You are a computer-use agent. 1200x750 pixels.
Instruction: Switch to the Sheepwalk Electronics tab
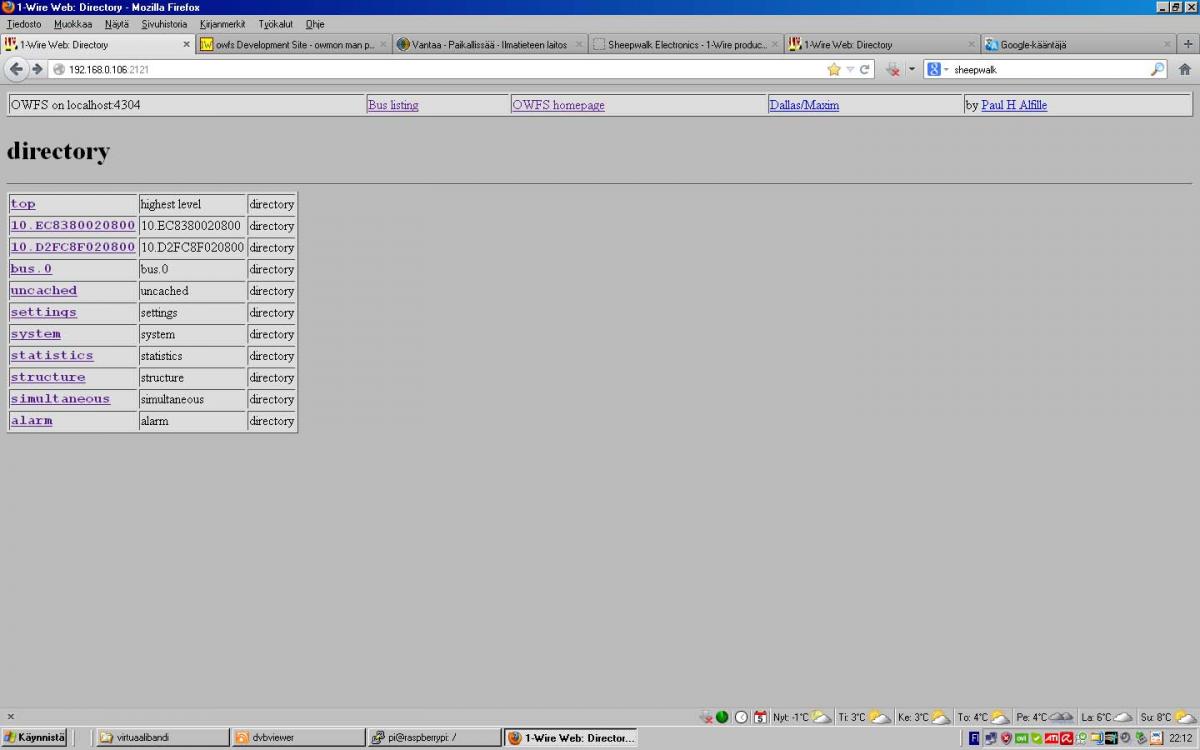(685, 44)
